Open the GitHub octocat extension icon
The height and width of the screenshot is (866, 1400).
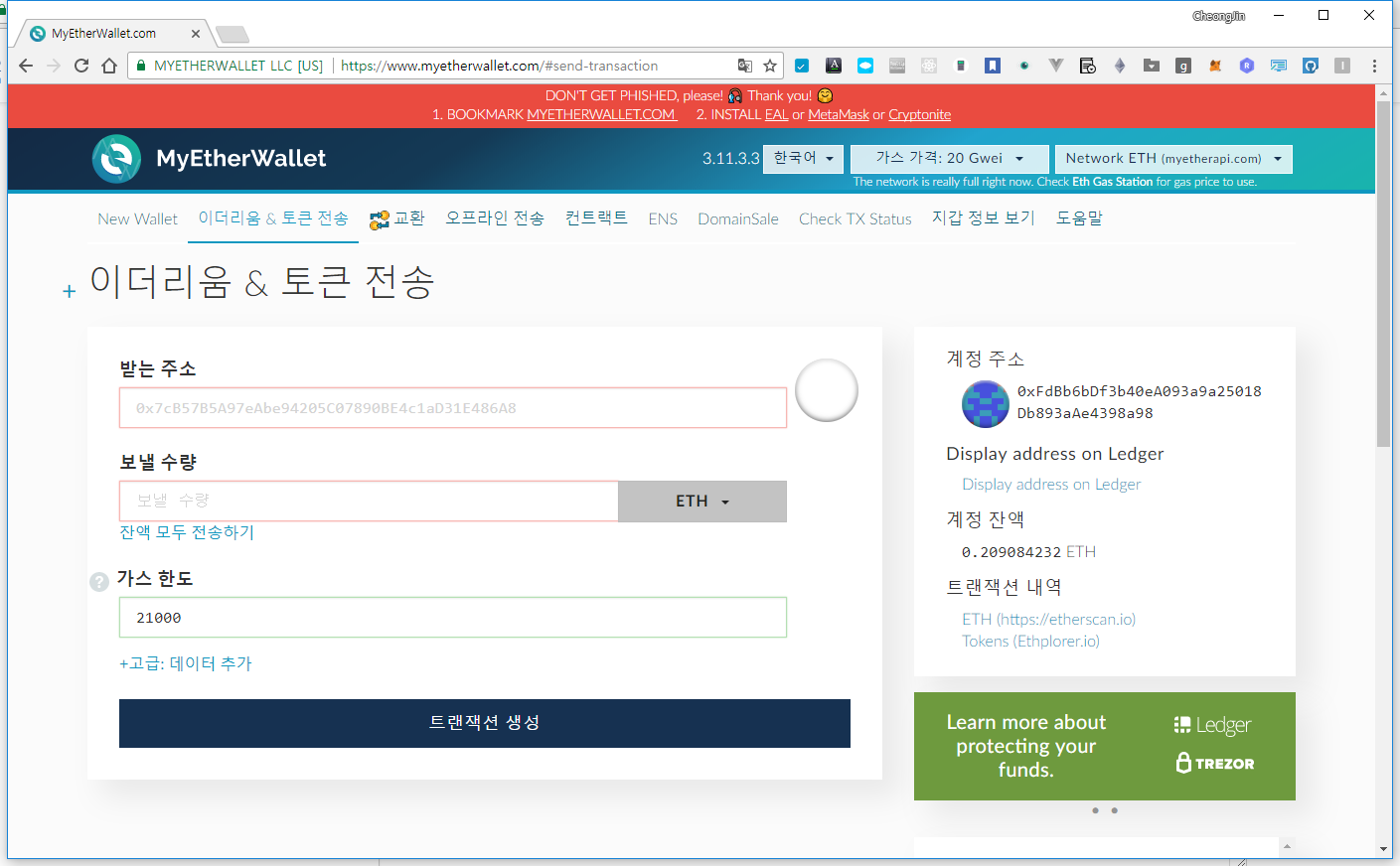tap(1311, 66)
